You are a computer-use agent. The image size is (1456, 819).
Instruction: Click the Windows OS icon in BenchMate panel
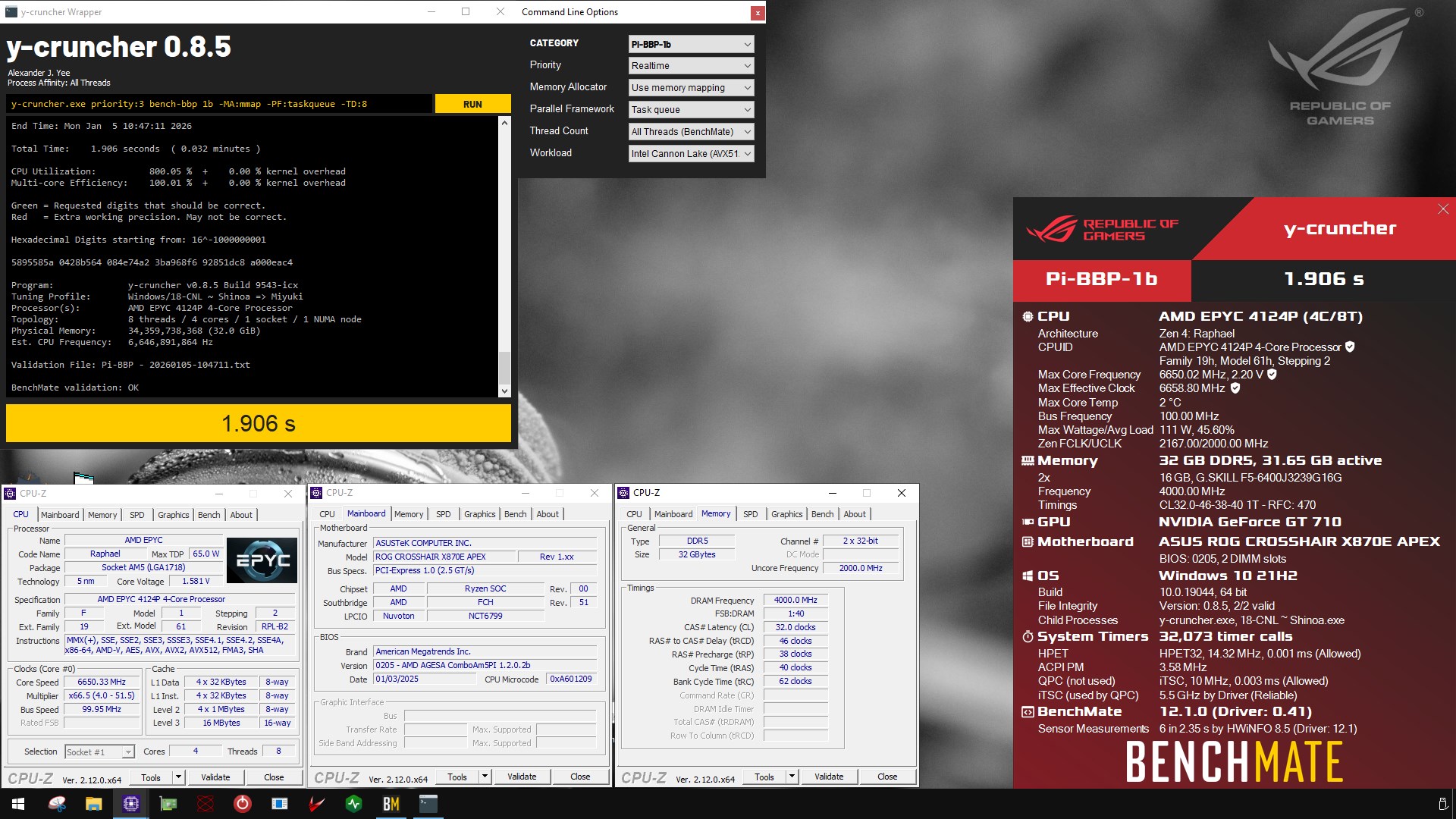1028,576
